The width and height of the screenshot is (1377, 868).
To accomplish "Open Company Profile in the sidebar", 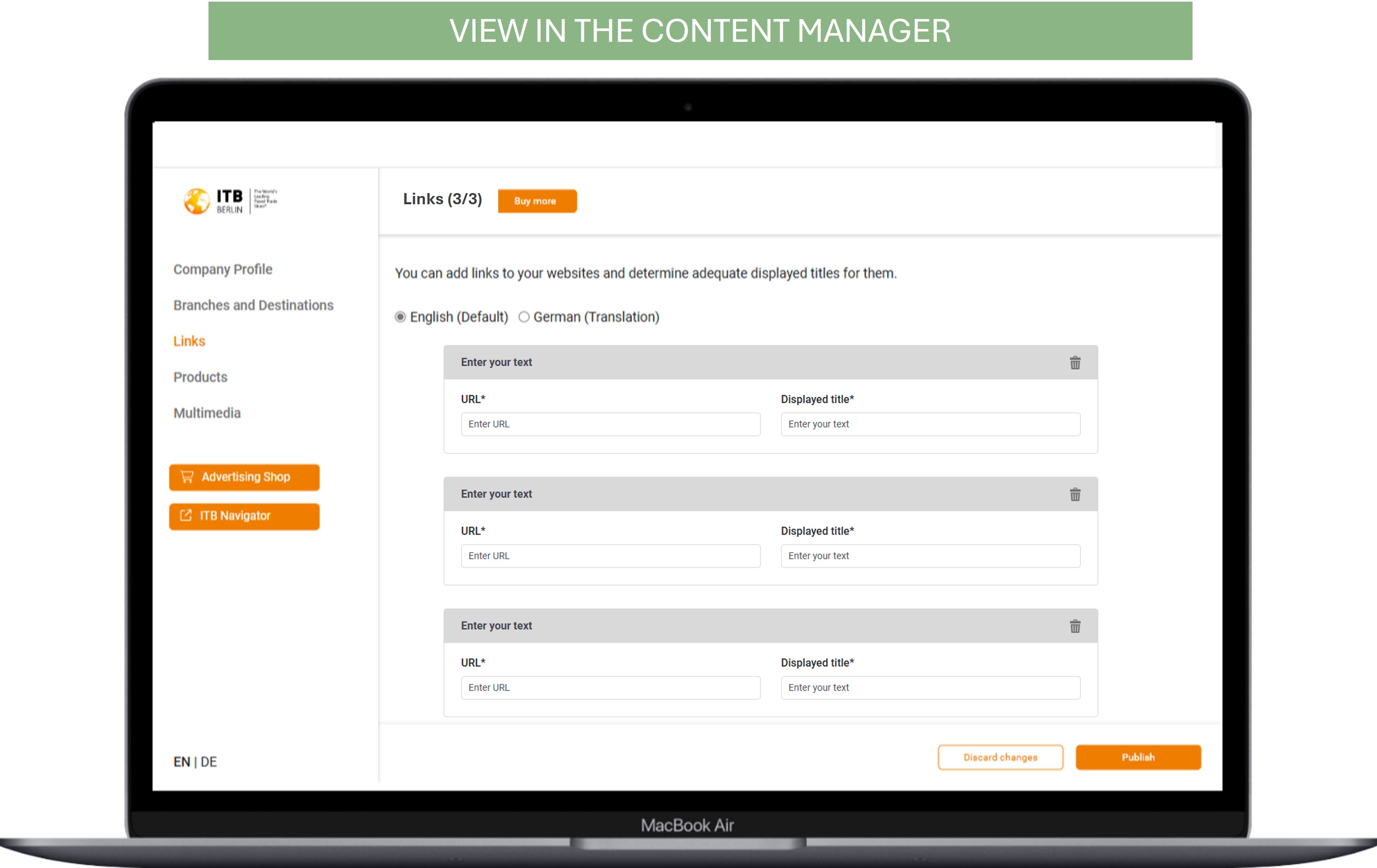I will click(223, 269).
